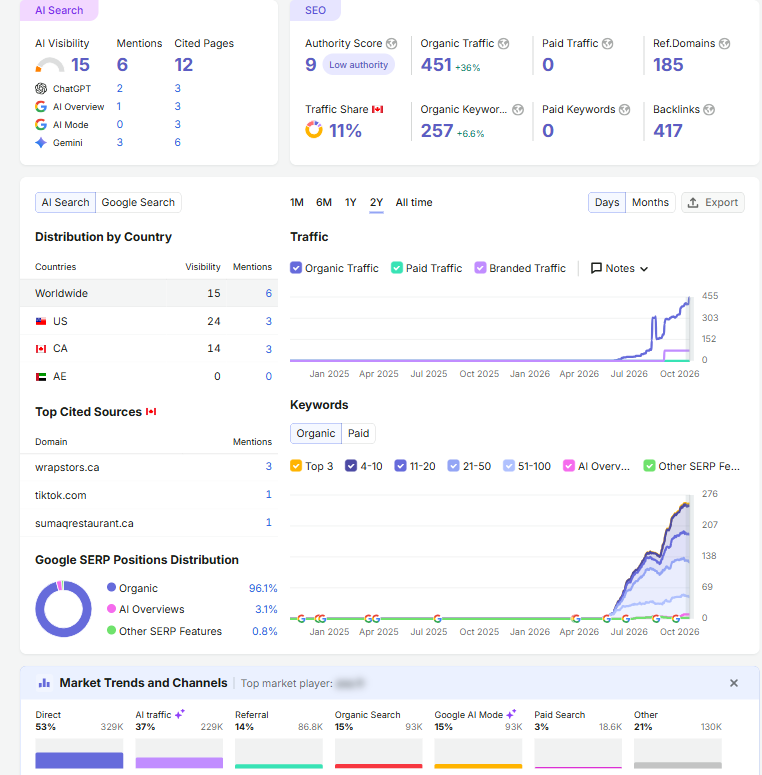
Task: Click the Backlinks info globe icon
Action: pyautogui.click(x=709, y=110)
